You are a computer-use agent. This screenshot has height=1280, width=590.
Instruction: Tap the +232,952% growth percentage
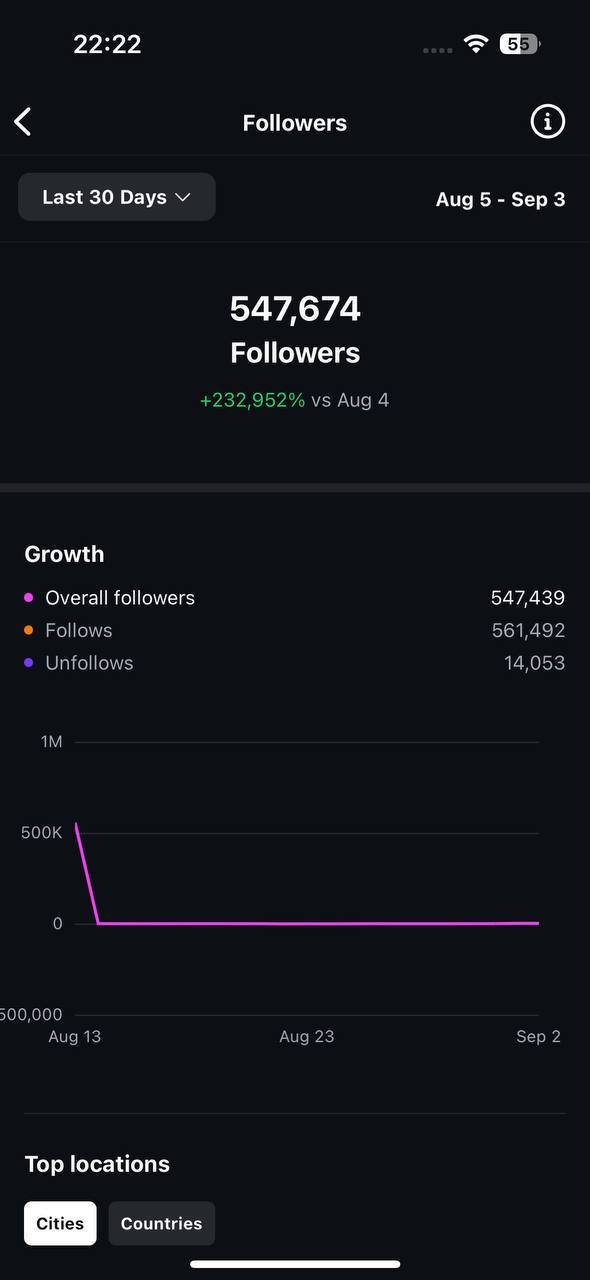tap(252, 400)
